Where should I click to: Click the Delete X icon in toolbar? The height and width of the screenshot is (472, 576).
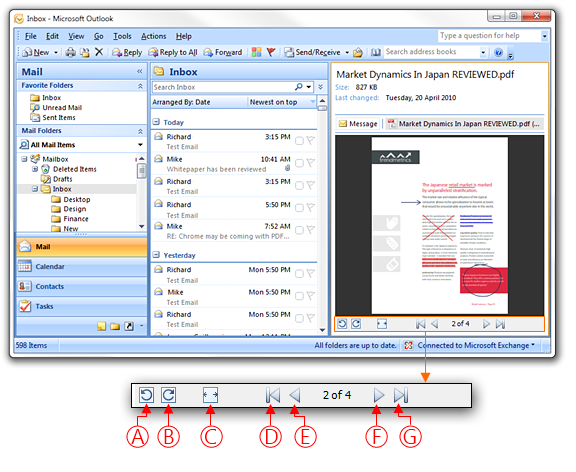[99, 52]
